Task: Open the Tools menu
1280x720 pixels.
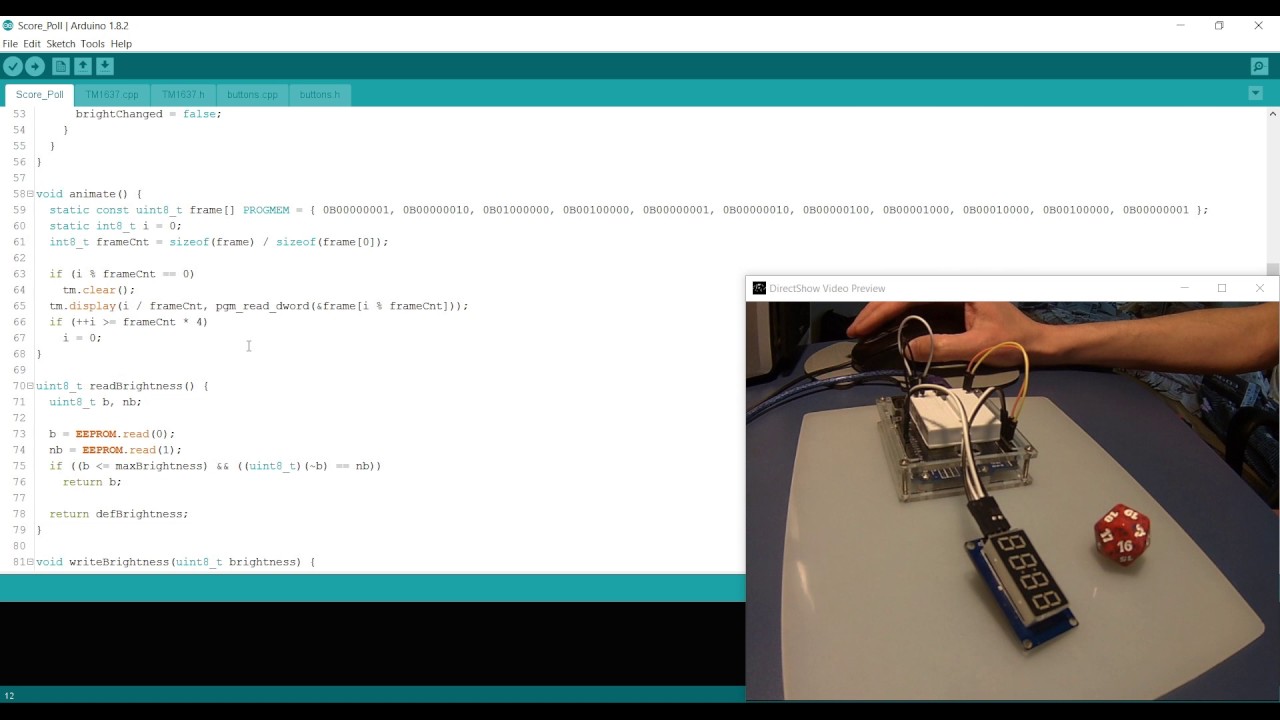Action: 93,44
